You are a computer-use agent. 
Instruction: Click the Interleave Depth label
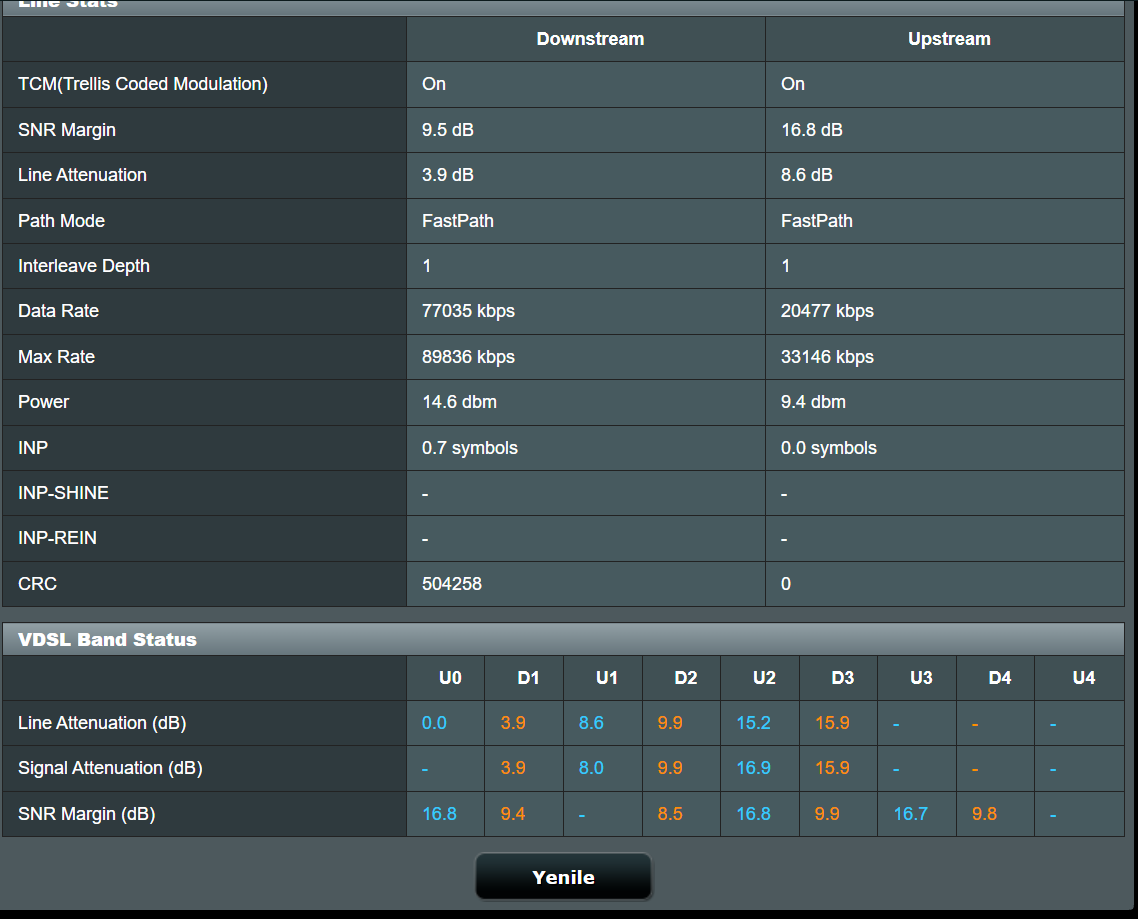pos(83,266)
